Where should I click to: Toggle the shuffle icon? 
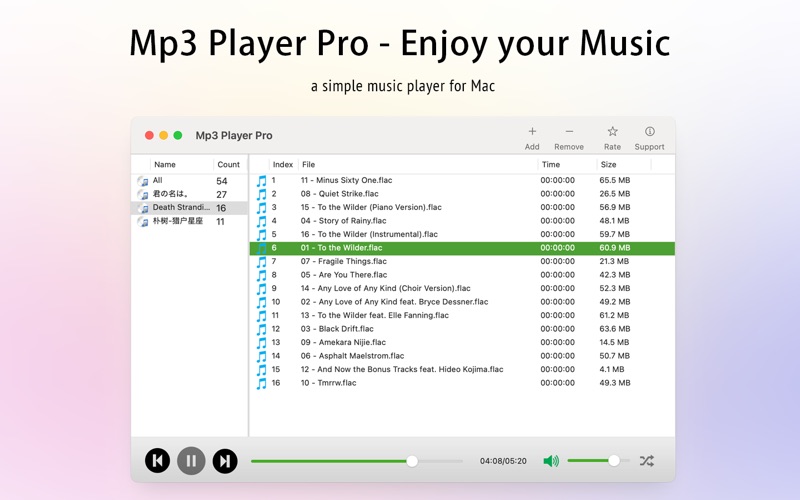[x=646, y=461]
